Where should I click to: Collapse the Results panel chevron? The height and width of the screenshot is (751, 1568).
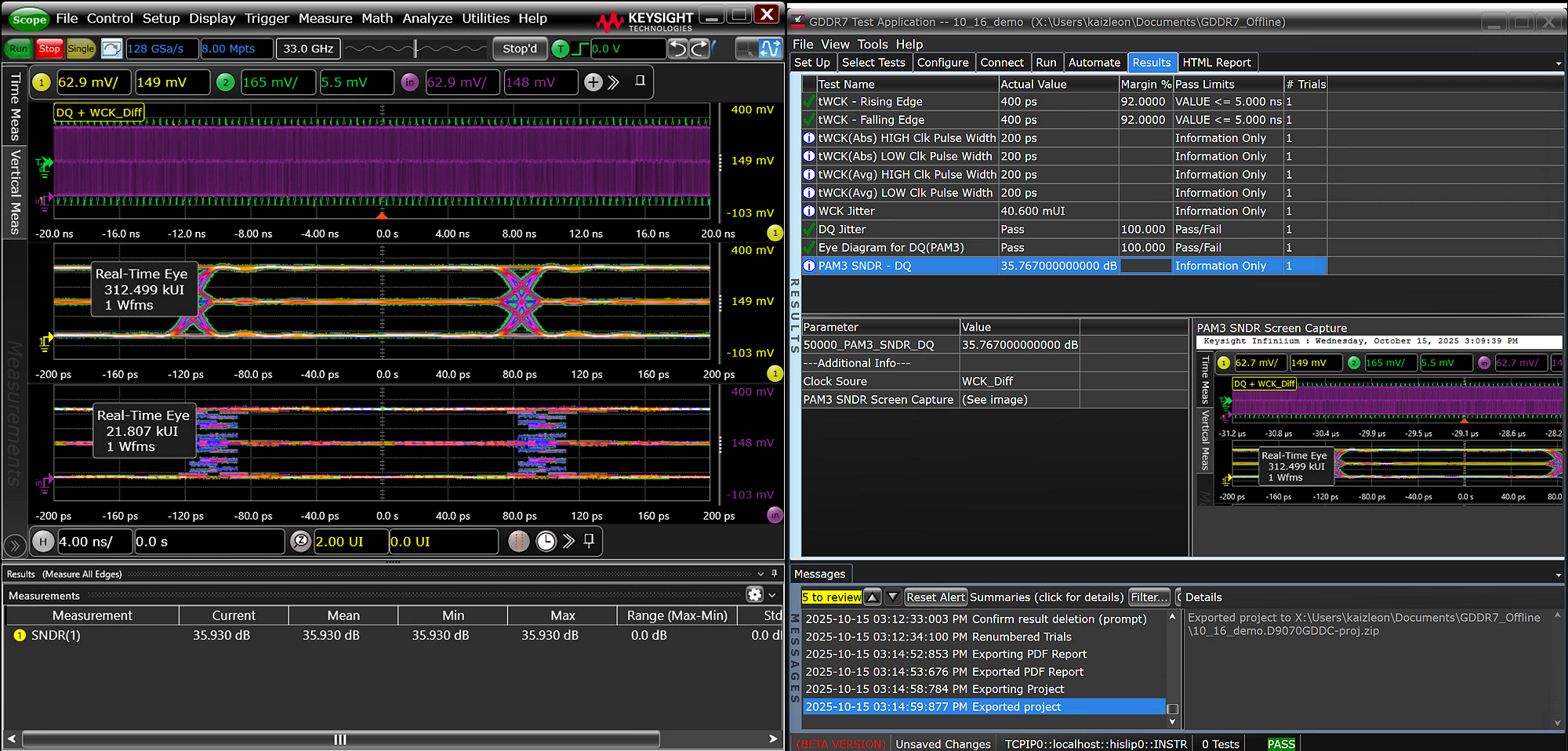pos(760,574)
